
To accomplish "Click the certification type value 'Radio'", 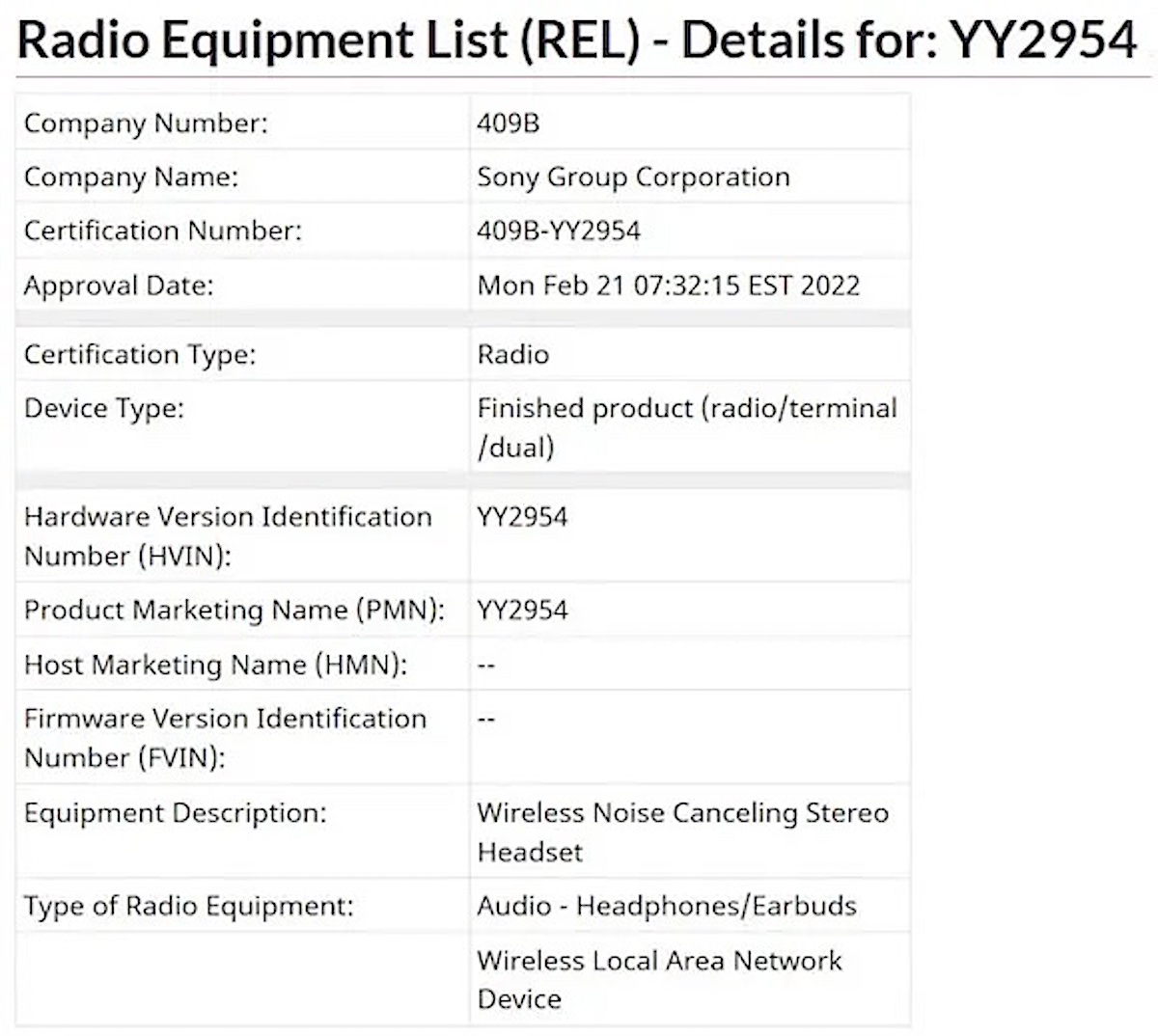I will coord(513,355).
